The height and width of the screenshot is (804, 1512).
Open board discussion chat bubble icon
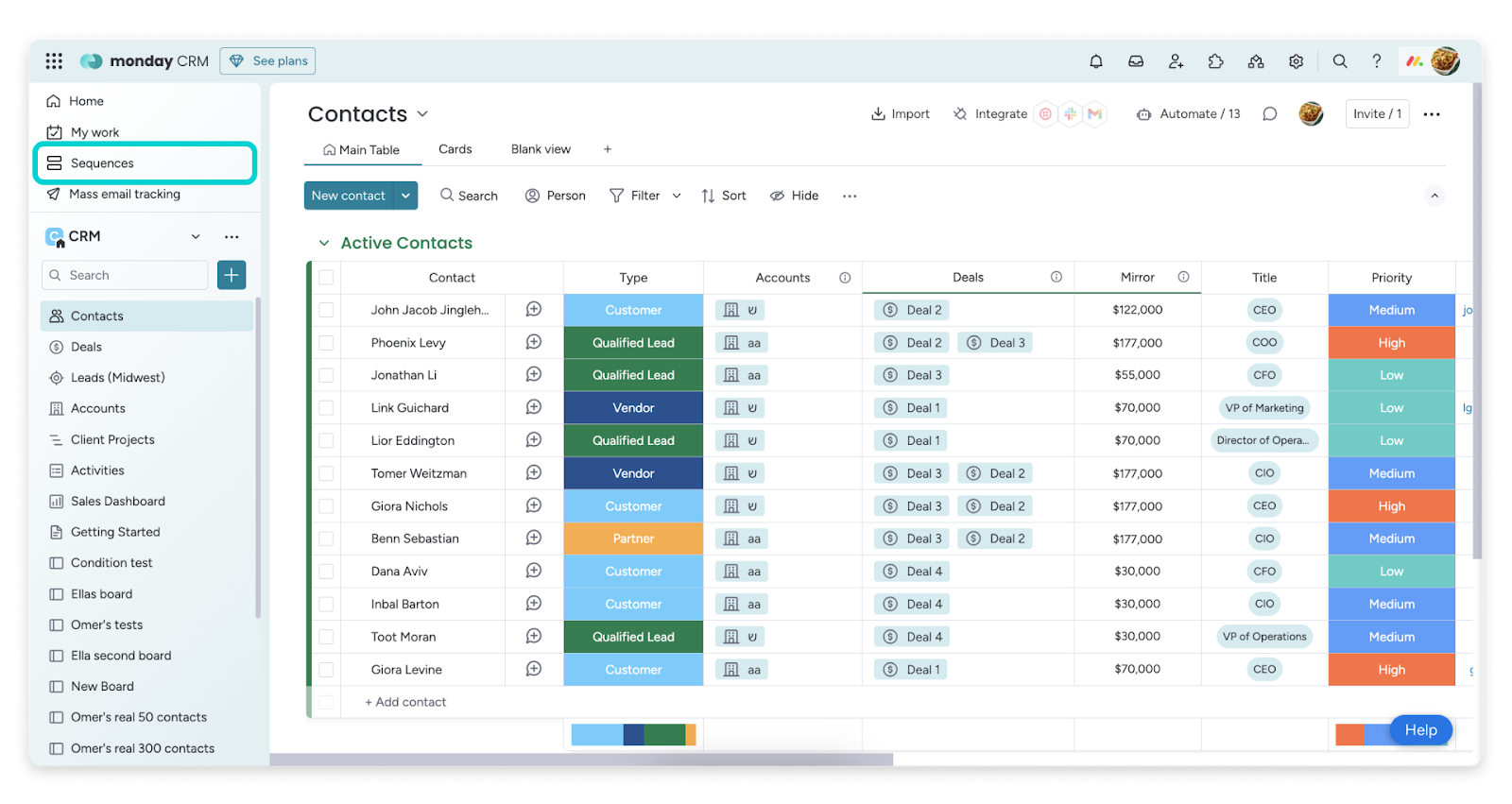[x=1270, y=114]
